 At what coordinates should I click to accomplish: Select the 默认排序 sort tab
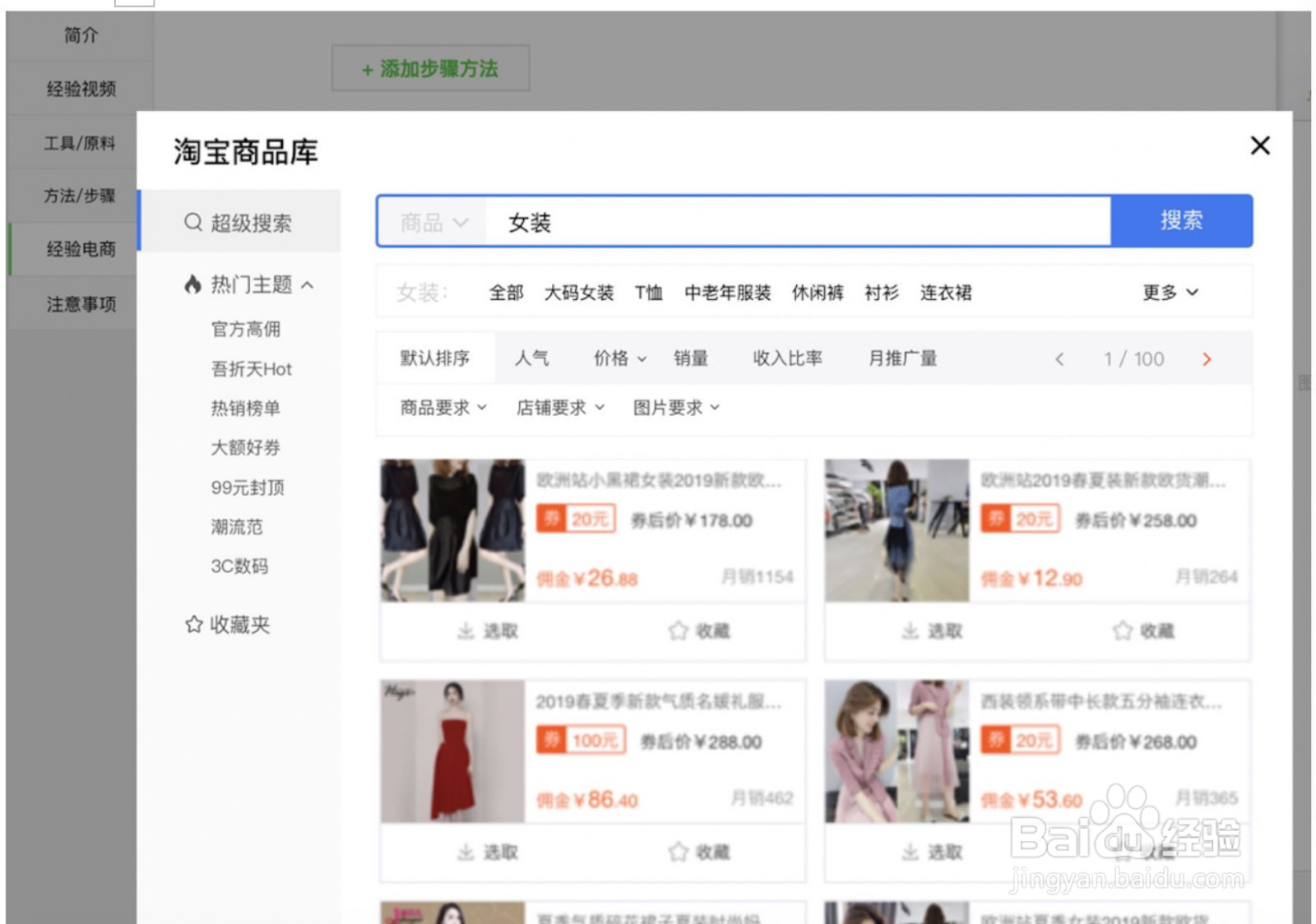click(x=435, y=358)
